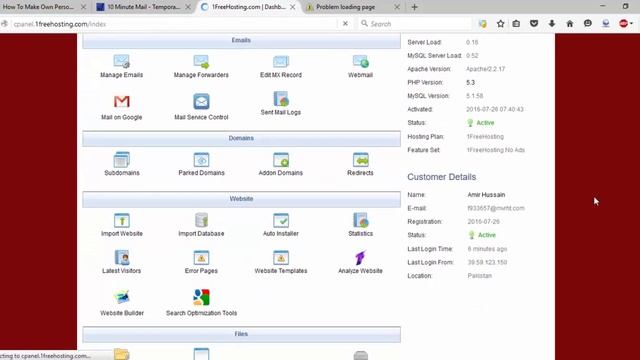
Task: Go to the browser home icon
Action: click(x=570, y=24)
